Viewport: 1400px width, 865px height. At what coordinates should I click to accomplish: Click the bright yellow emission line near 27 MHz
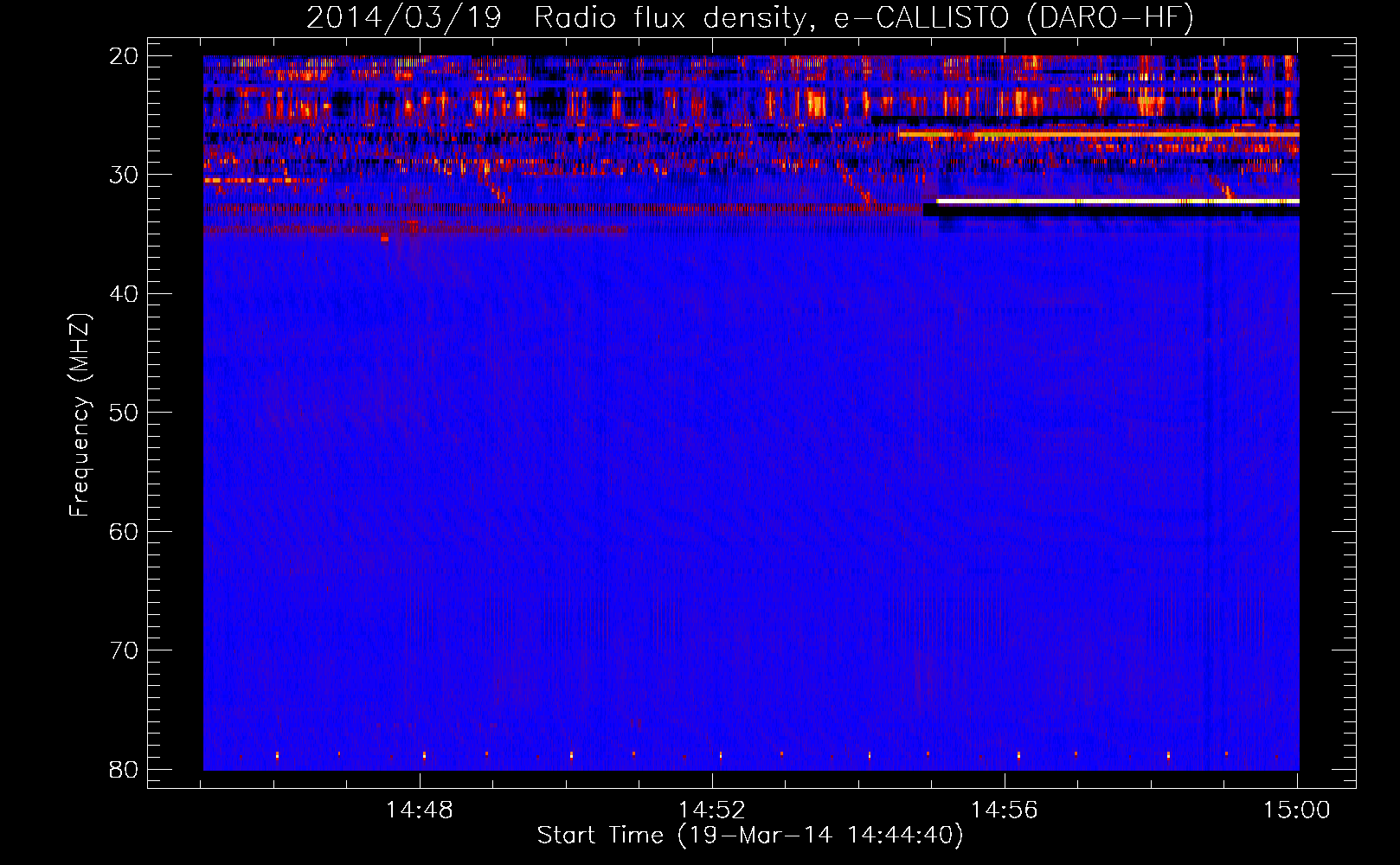coord(1099,134)
